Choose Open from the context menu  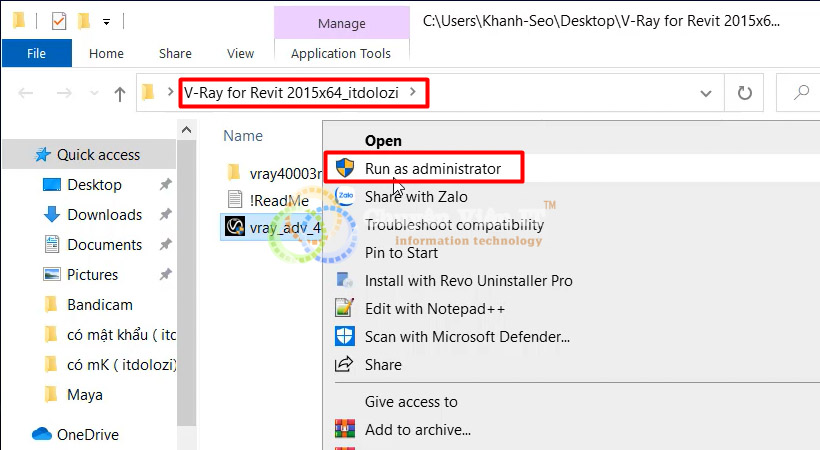point(383,141)
